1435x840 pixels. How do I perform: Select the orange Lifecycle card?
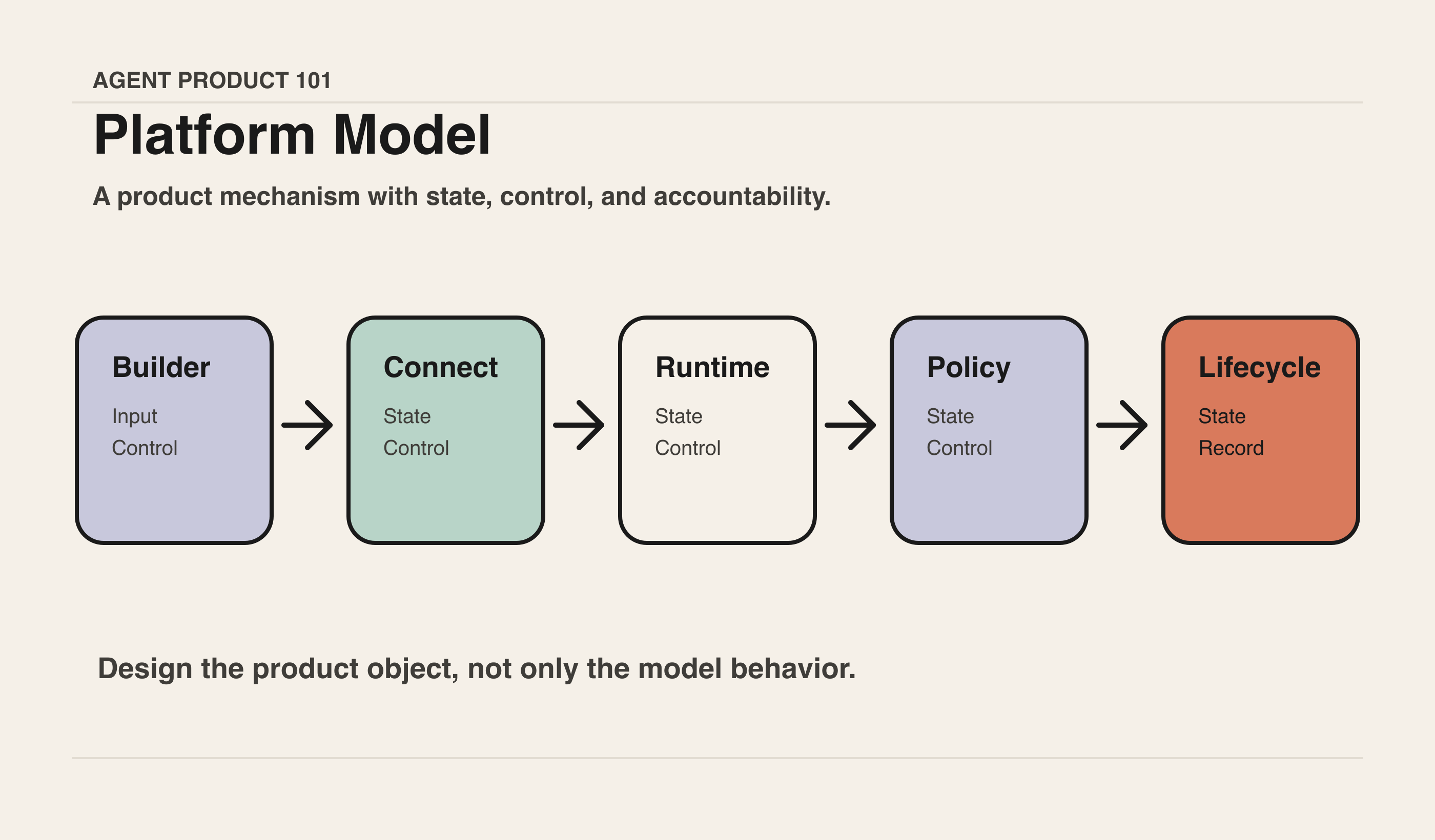(1261, 430)
